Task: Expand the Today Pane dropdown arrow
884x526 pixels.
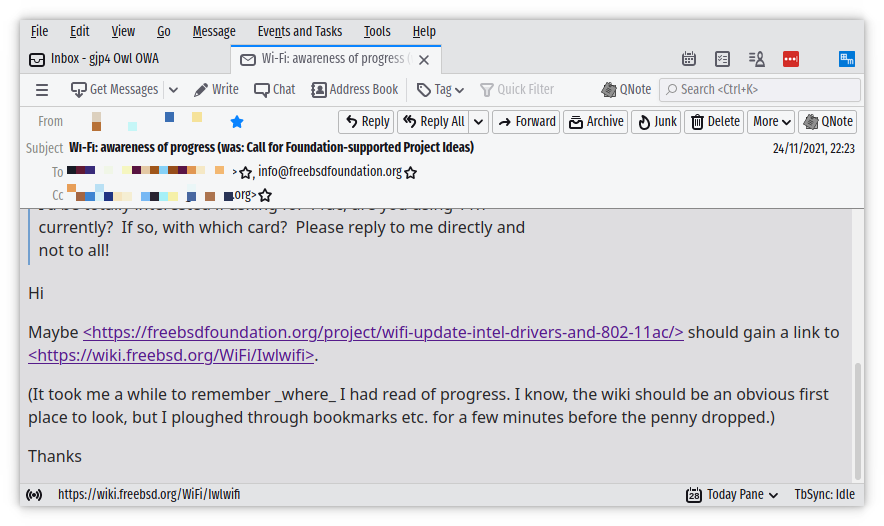Action: click(774, 496)
